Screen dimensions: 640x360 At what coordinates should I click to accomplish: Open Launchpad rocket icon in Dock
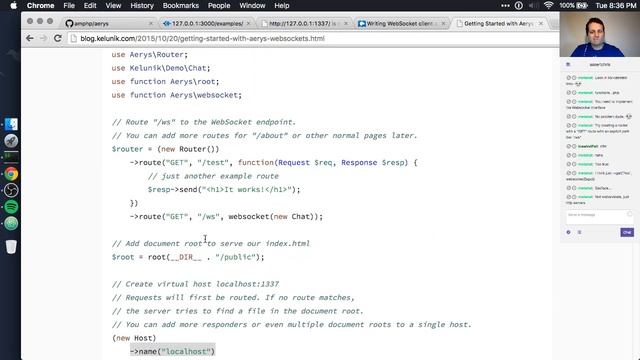[x=11, y=141]
